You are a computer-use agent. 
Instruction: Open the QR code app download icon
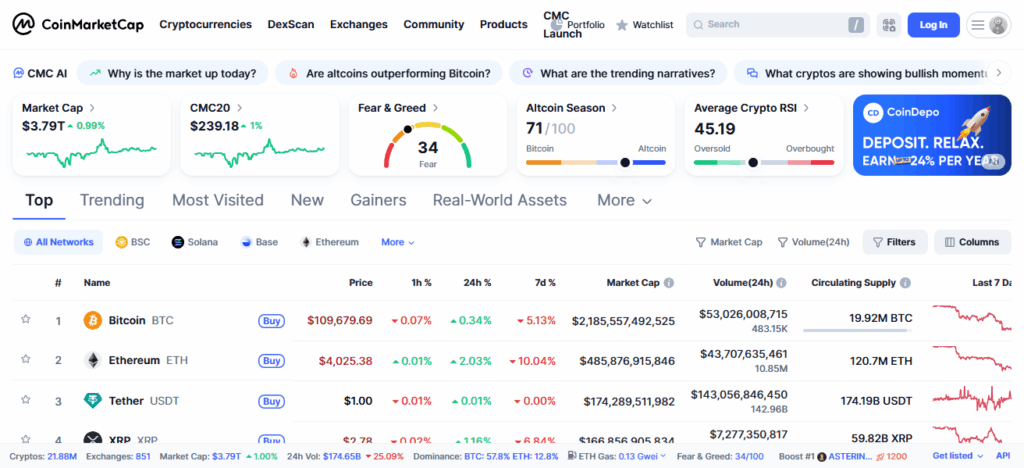coord(888,25)
